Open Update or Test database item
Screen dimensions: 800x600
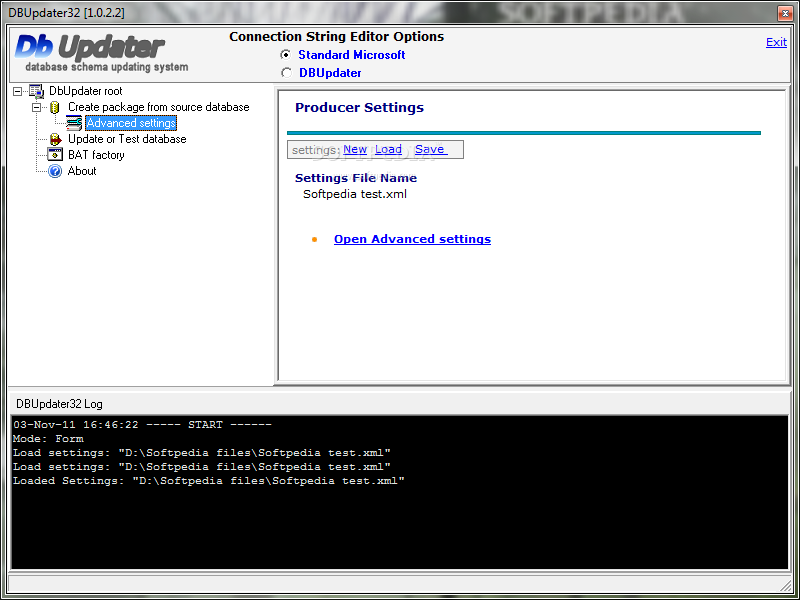click(127, 139)
